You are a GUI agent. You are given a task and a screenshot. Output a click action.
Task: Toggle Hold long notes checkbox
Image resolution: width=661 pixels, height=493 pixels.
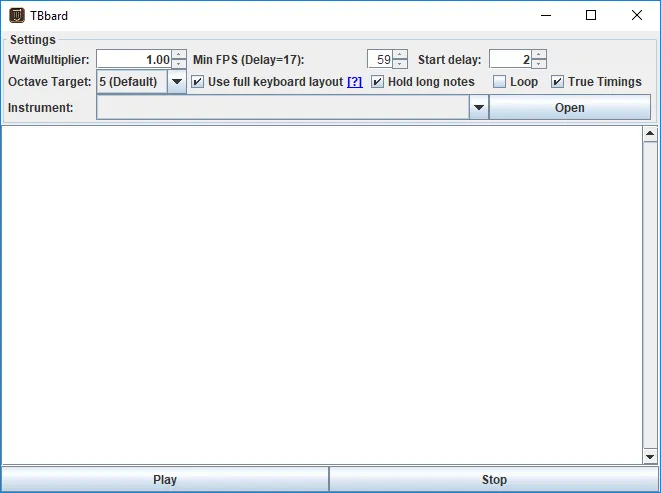coord(377,81)
